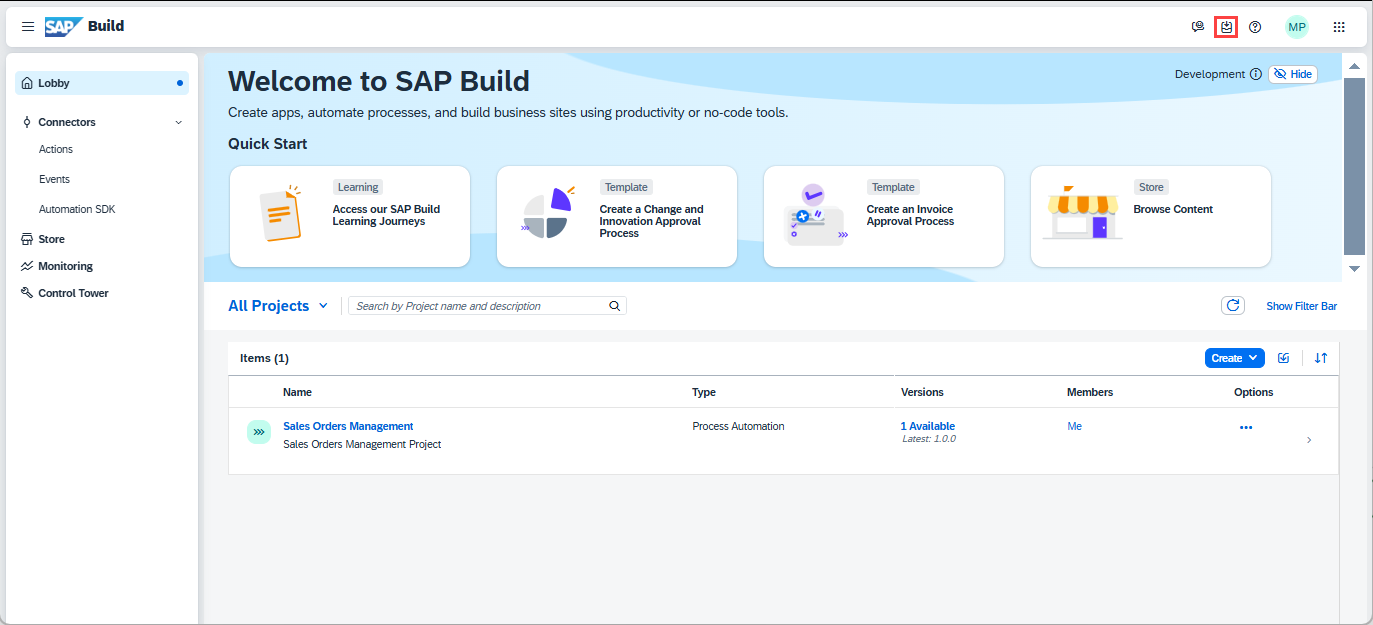Viewport: 1373px width, 625px height.
Task: Click the Name column header
Action: coord(297,392)
